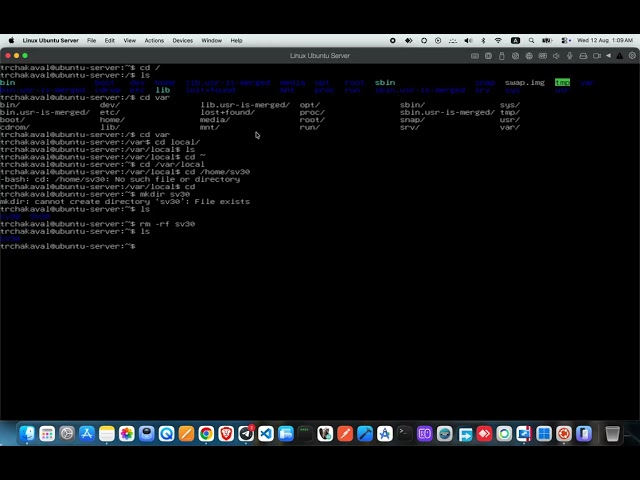Click the camera icon in VM title bar
The height and width of the screenshot is (480, 640).
[x=597, y=56]
